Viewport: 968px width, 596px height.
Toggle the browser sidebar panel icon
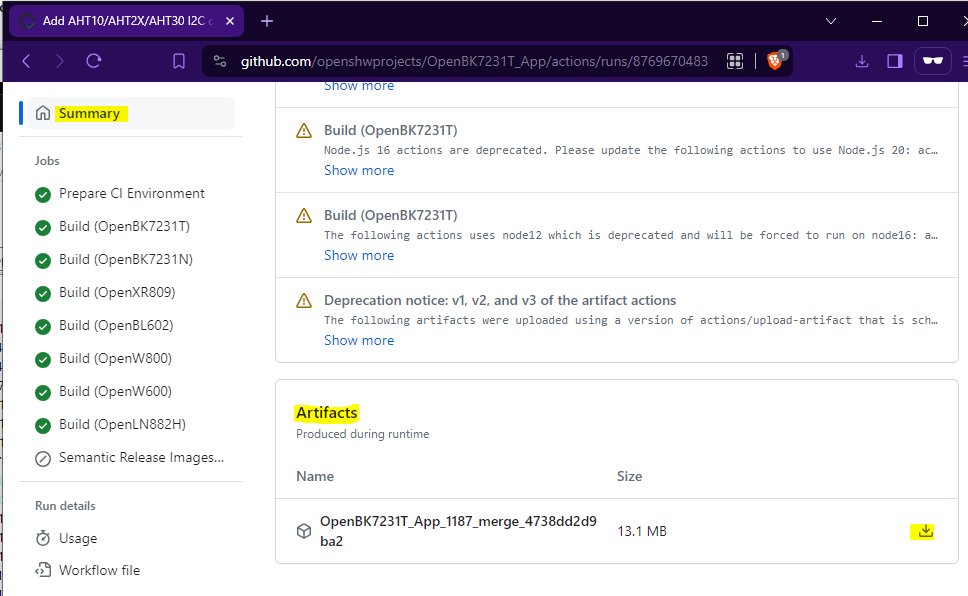coord(895,61)
